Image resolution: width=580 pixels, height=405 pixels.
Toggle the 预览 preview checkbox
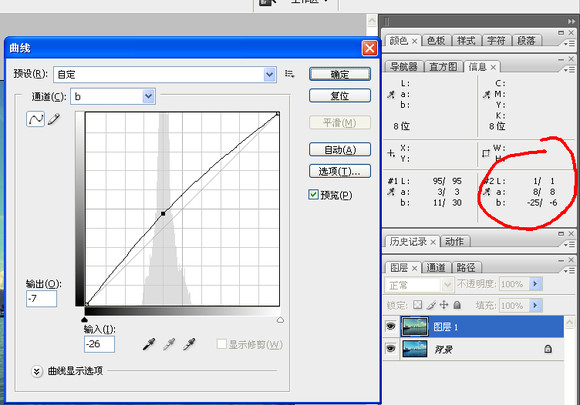[313, 195]
